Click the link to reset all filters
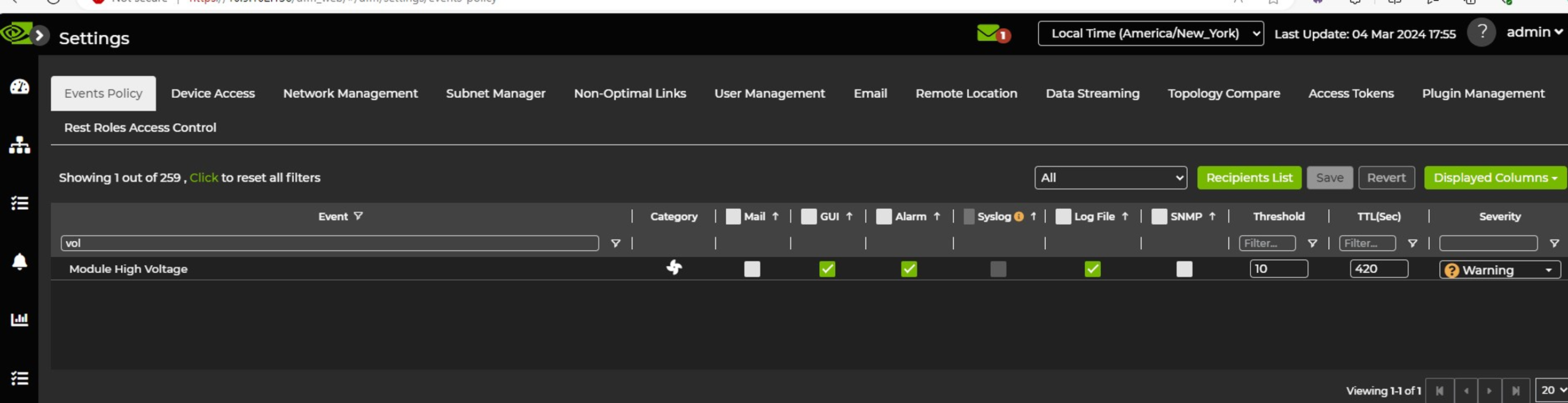Screen dimensions: 1568x403 point(203,178)
